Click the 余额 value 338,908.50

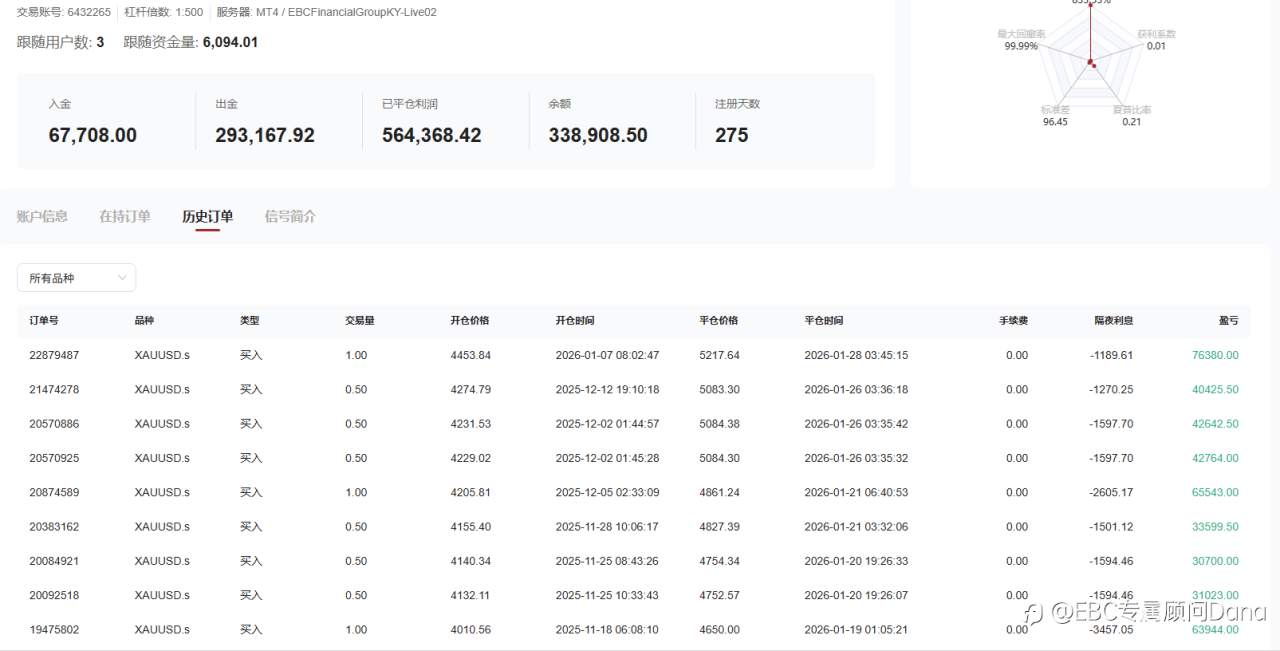click(x=598, y=135)
